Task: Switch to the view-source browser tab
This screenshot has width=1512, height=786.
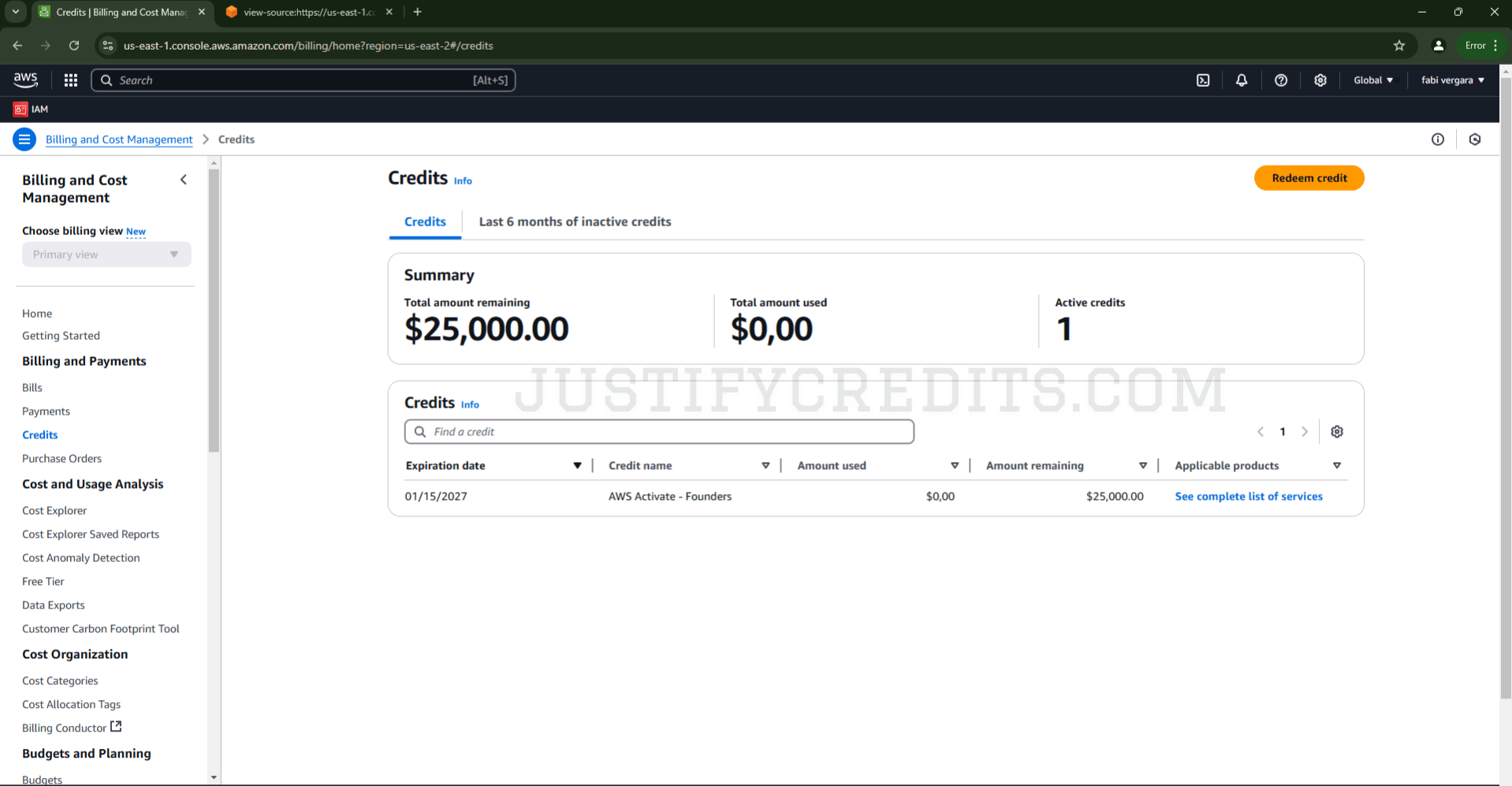Action: coord(308,12)
